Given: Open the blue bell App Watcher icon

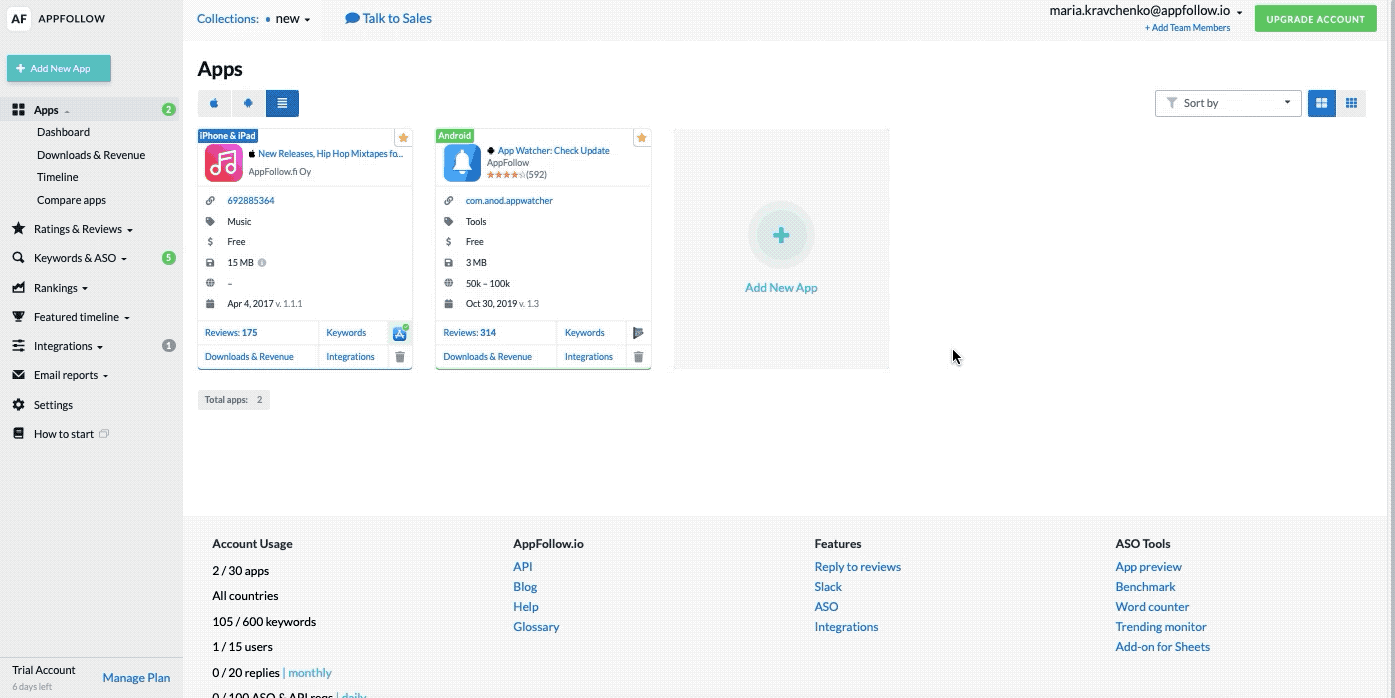Looking at the screenshot, I should tap(462, 163).
